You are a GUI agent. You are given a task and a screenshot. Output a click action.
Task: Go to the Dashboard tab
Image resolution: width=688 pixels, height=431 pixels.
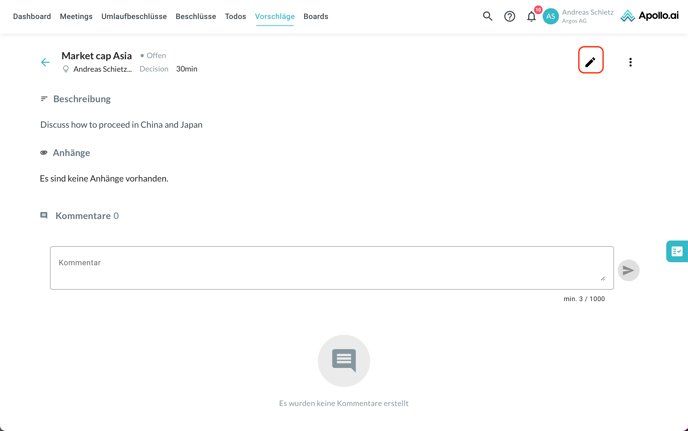[32, 16]
